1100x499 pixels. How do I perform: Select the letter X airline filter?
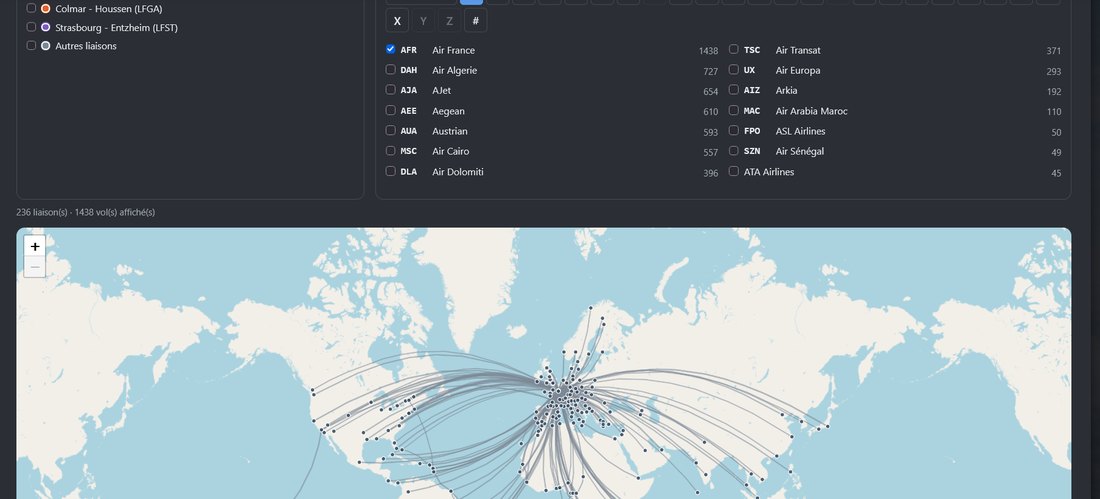coord(397,21)
